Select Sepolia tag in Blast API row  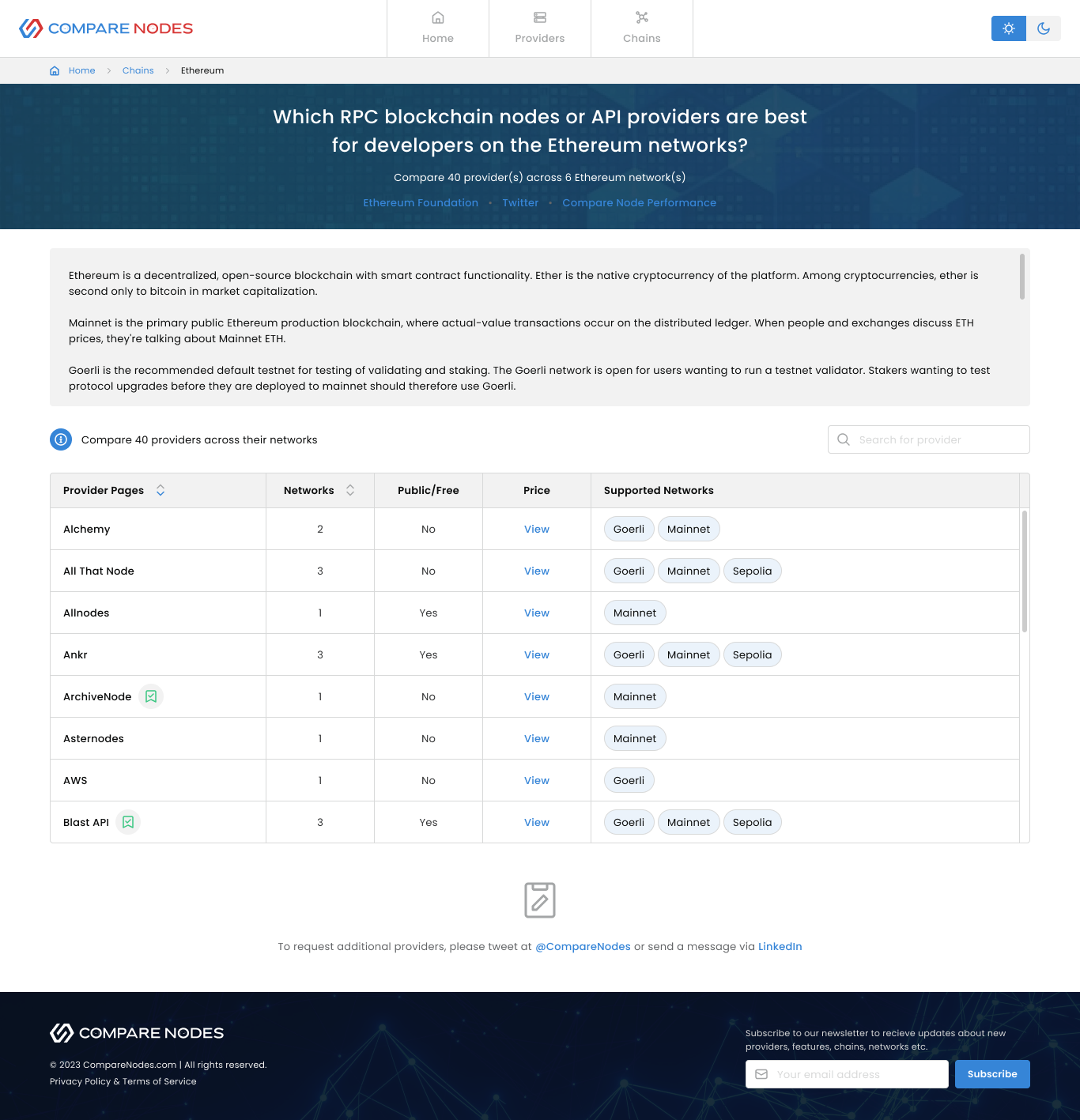(753, 822)
